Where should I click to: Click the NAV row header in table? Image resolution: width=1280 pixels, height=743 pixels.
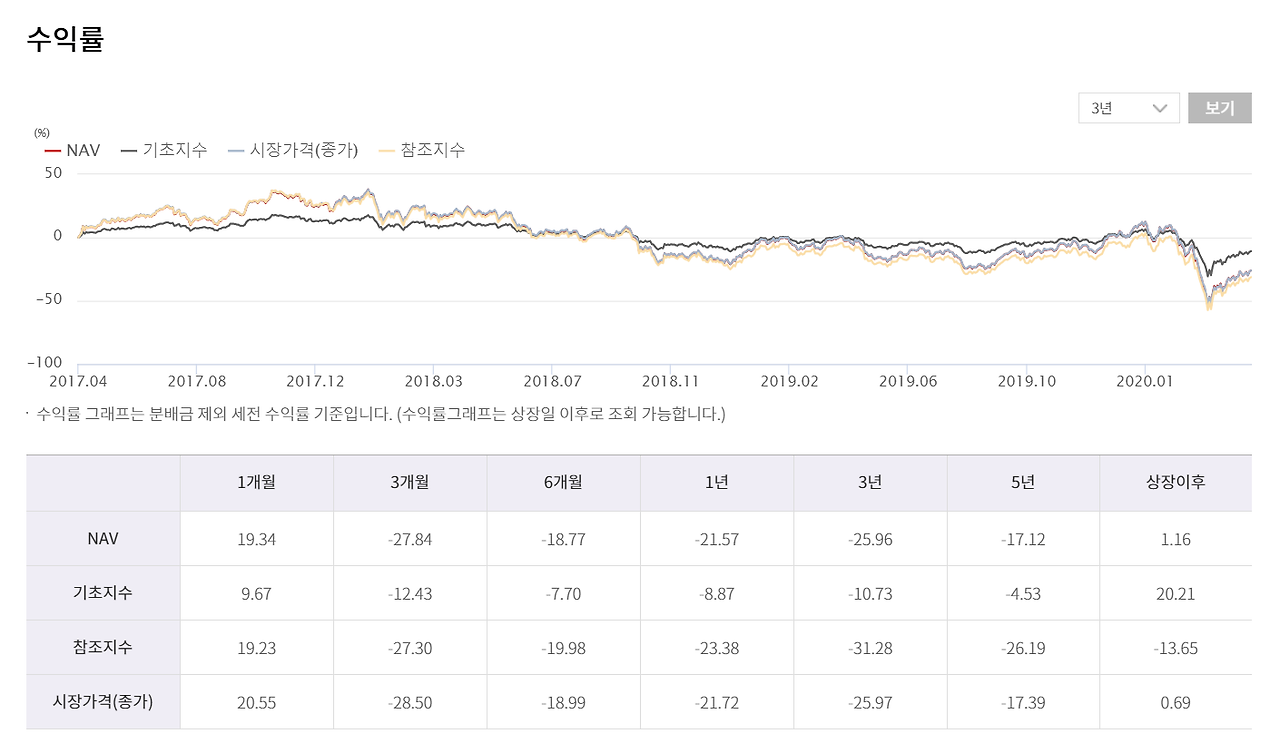(103, 539)
